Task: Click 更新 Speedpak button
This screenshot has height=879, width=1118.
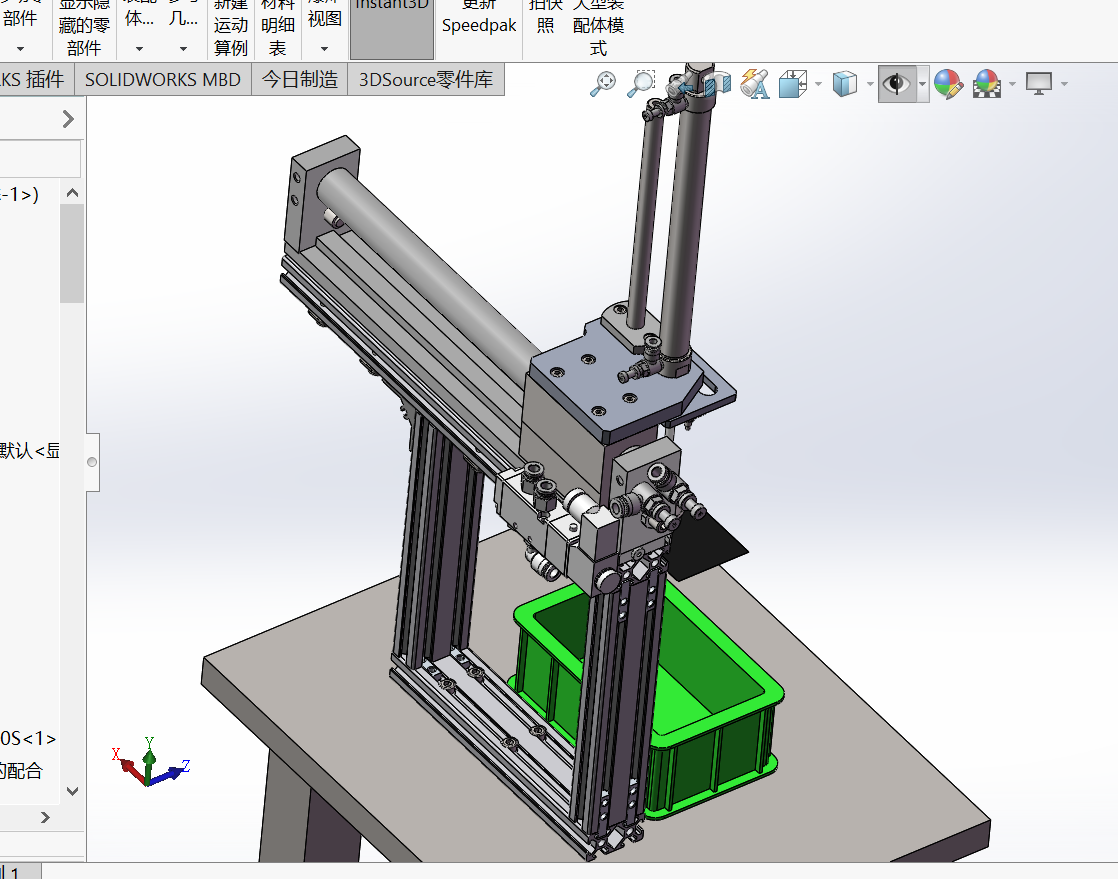Action: pyautogui.click(x=478, y=19)
